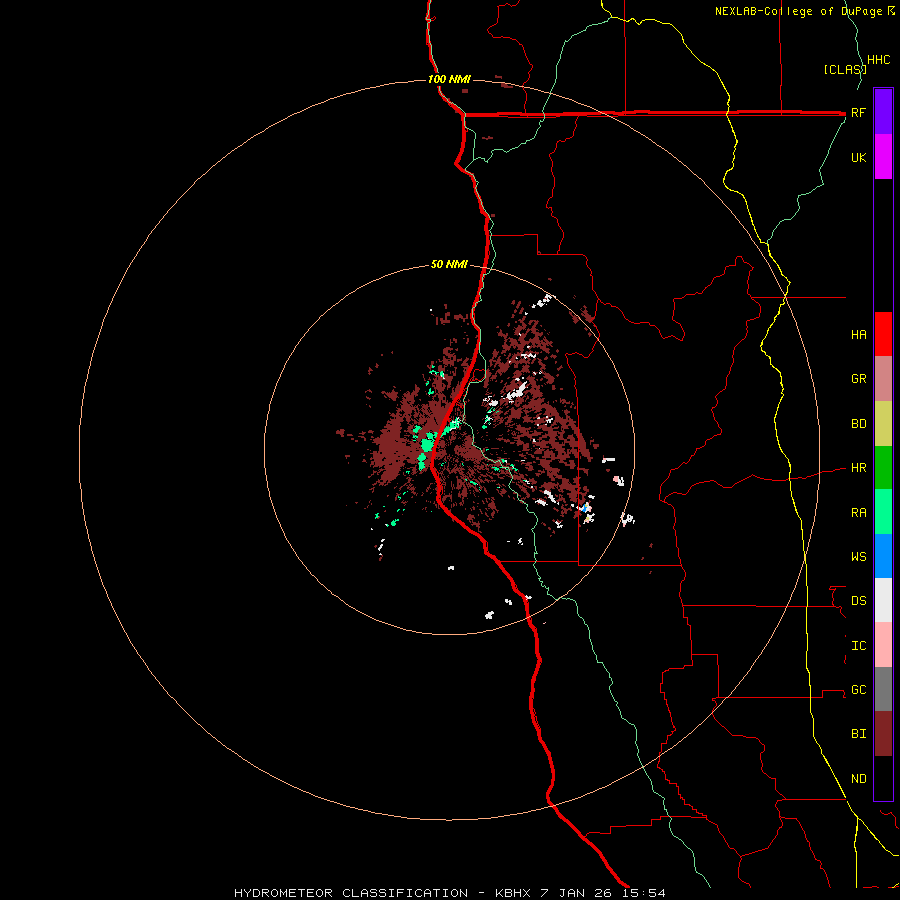Viewport: 900px width, 900px height.
Task: Click the GR legend label
Action: click(859, 379)
